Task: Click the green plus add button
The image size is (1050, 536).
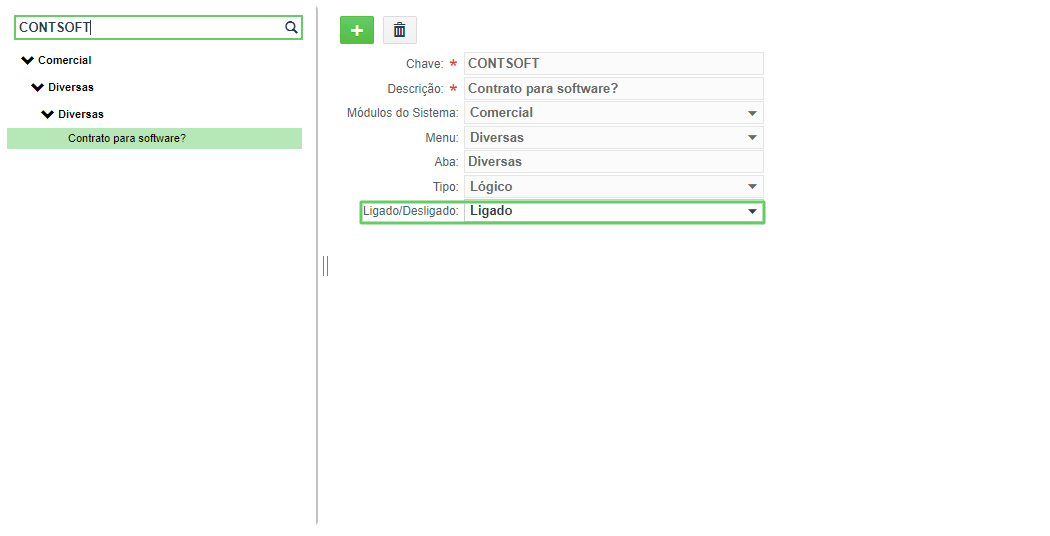Action: (357, 30)
